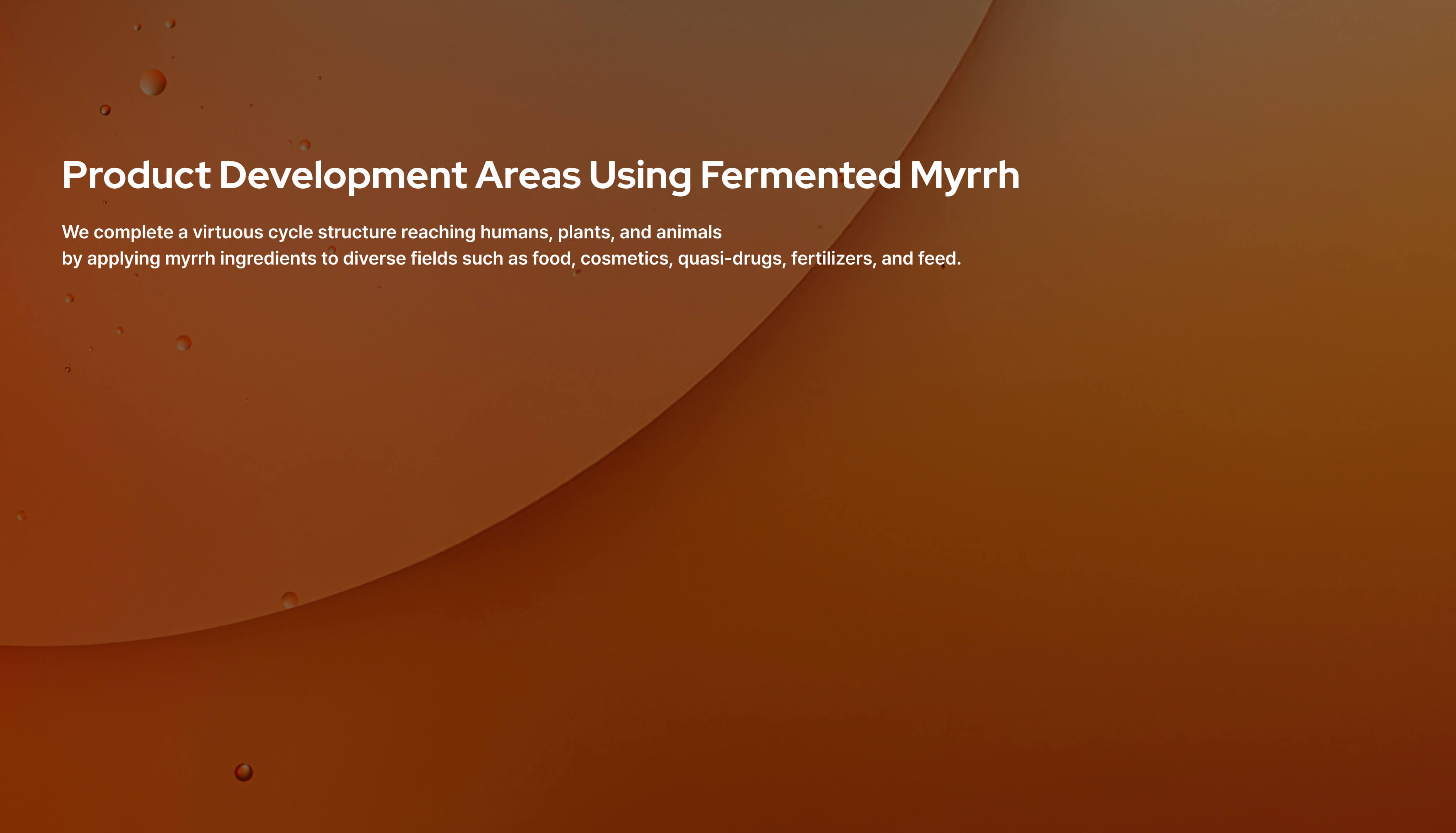Click the largest bubble near top-left corner

153,83
